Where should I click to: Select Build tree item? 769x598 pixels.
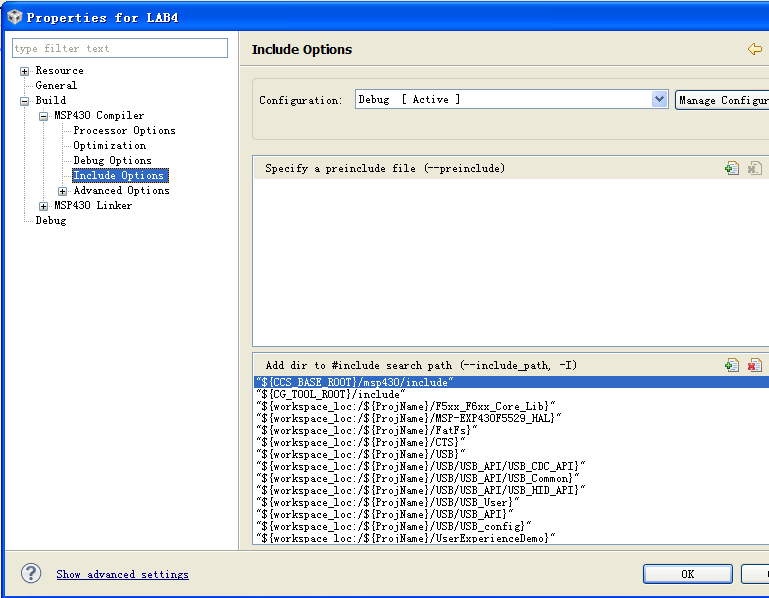pyautogui.click(x=51, y=100)
